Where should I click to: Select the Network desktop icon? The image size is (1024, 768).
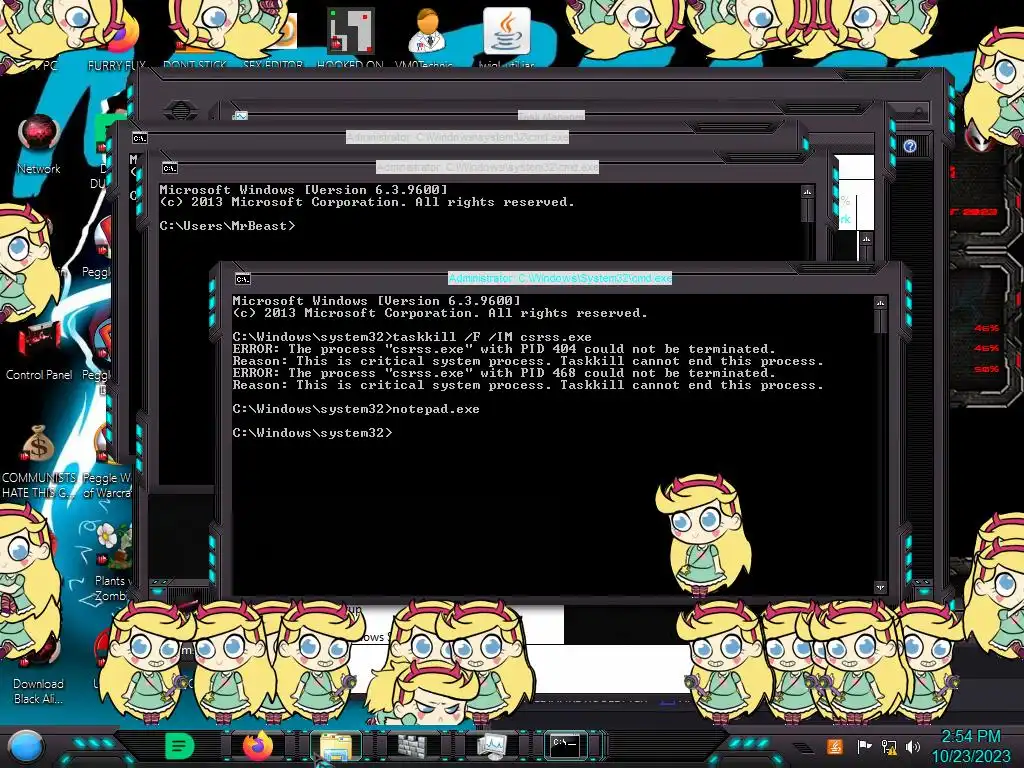click(x=39, y=145)
